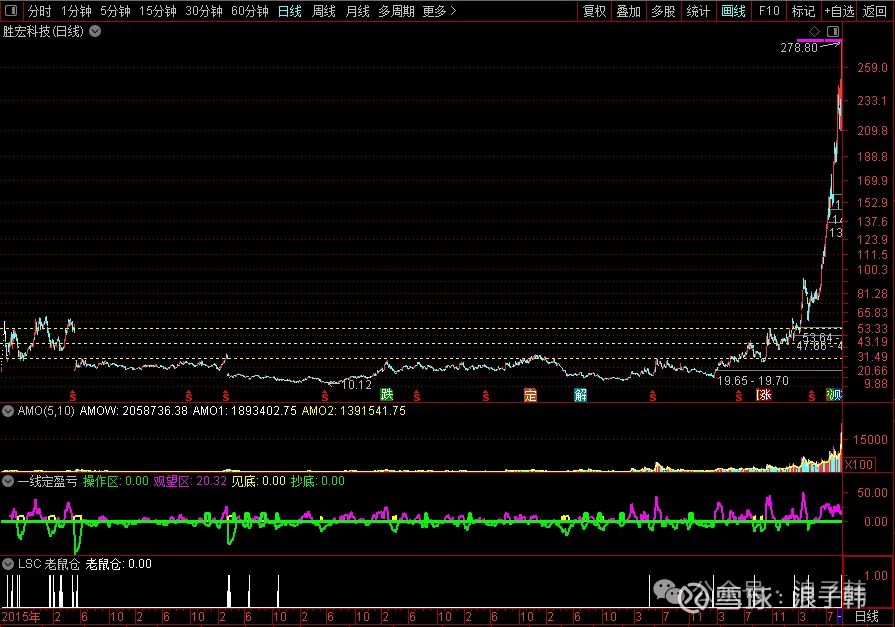The width and height of the screenshot is (895, 627).
Task: Switch to the 分时 view
Action: point(39,11)
